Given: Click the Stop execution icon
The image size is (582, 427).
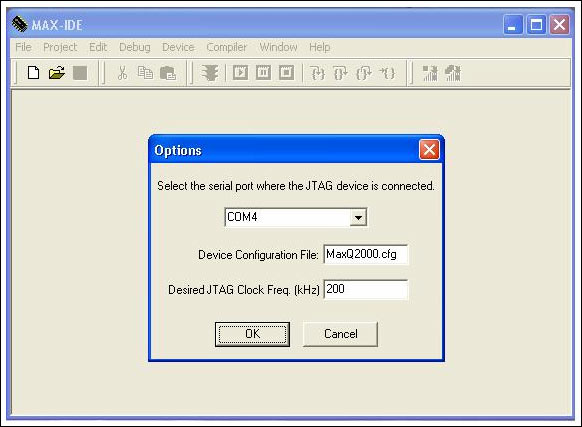Looking at the screenshot, I should (286, 72).
